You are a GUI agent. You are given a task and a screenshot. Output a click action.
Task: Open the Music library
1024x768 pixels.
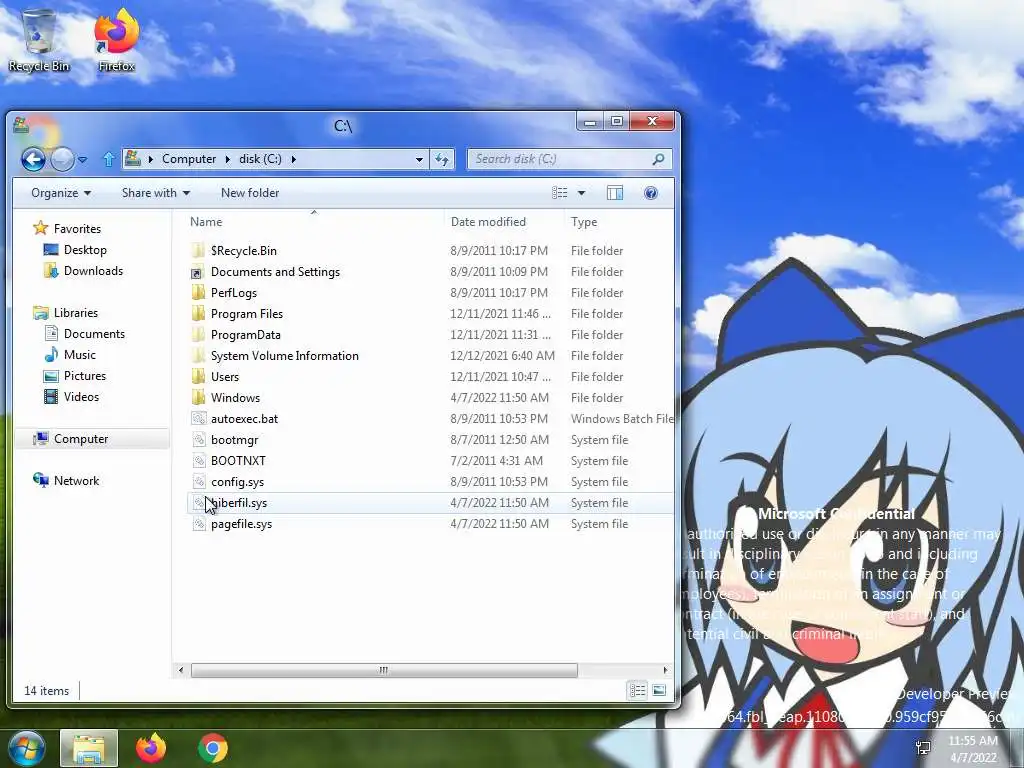coord(80,355)
